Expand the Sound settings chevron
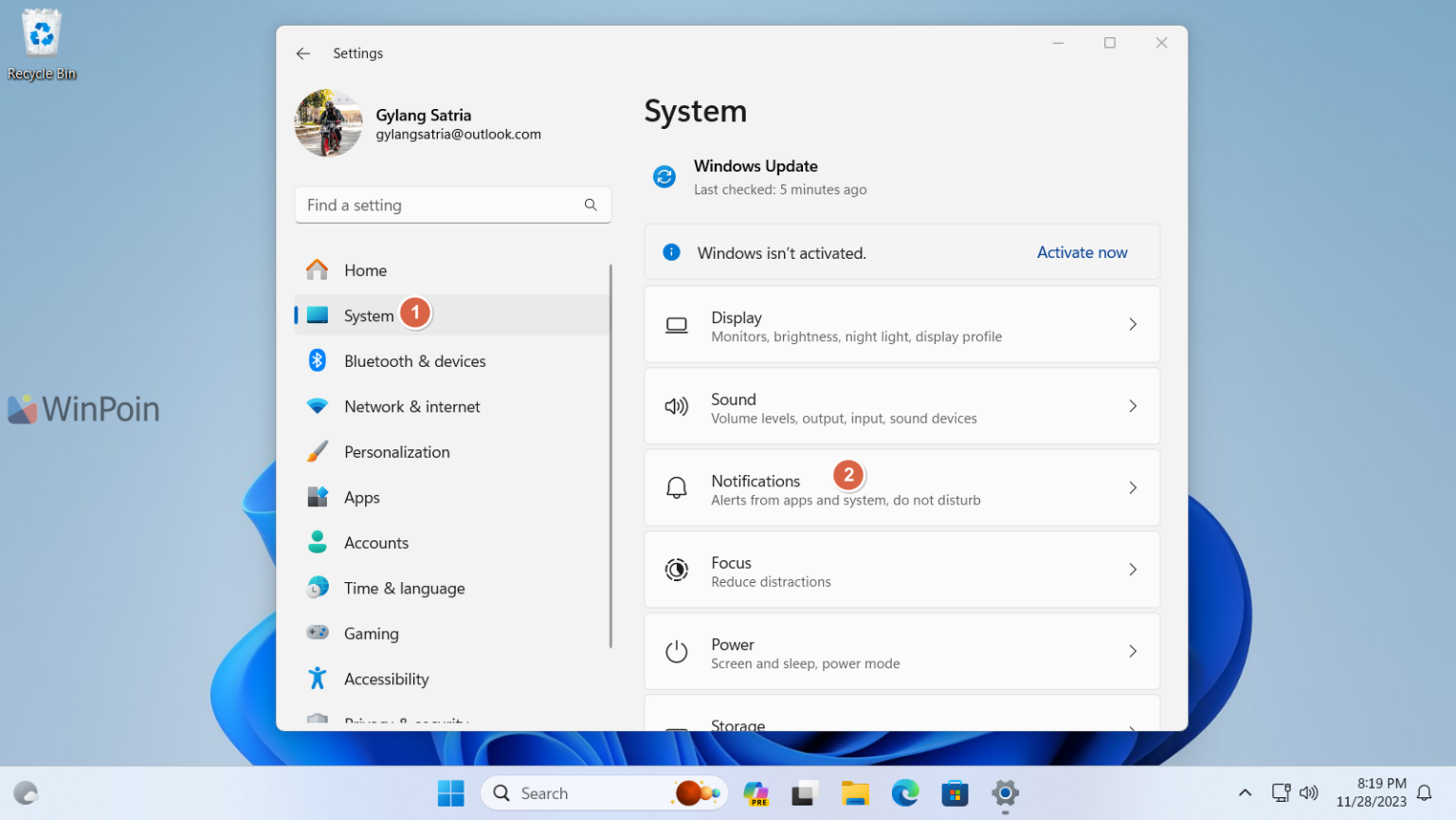This screenshot has height=820, width=1456. click(1133, 406)
